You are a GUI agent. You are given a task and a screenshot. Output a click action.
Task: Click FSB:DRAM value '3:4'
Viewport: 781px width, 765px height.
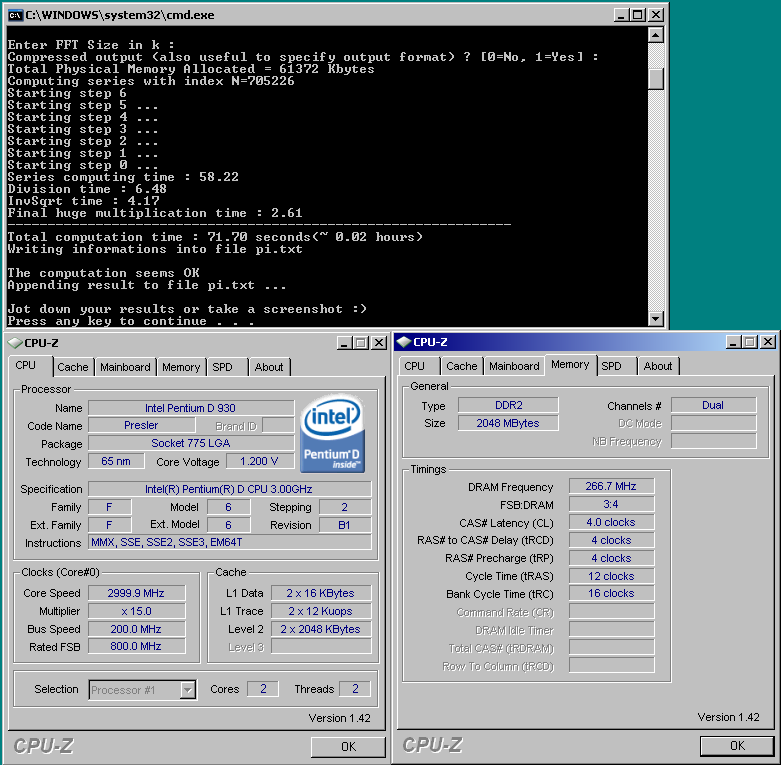pyautogui.click(x=612, y=504)
